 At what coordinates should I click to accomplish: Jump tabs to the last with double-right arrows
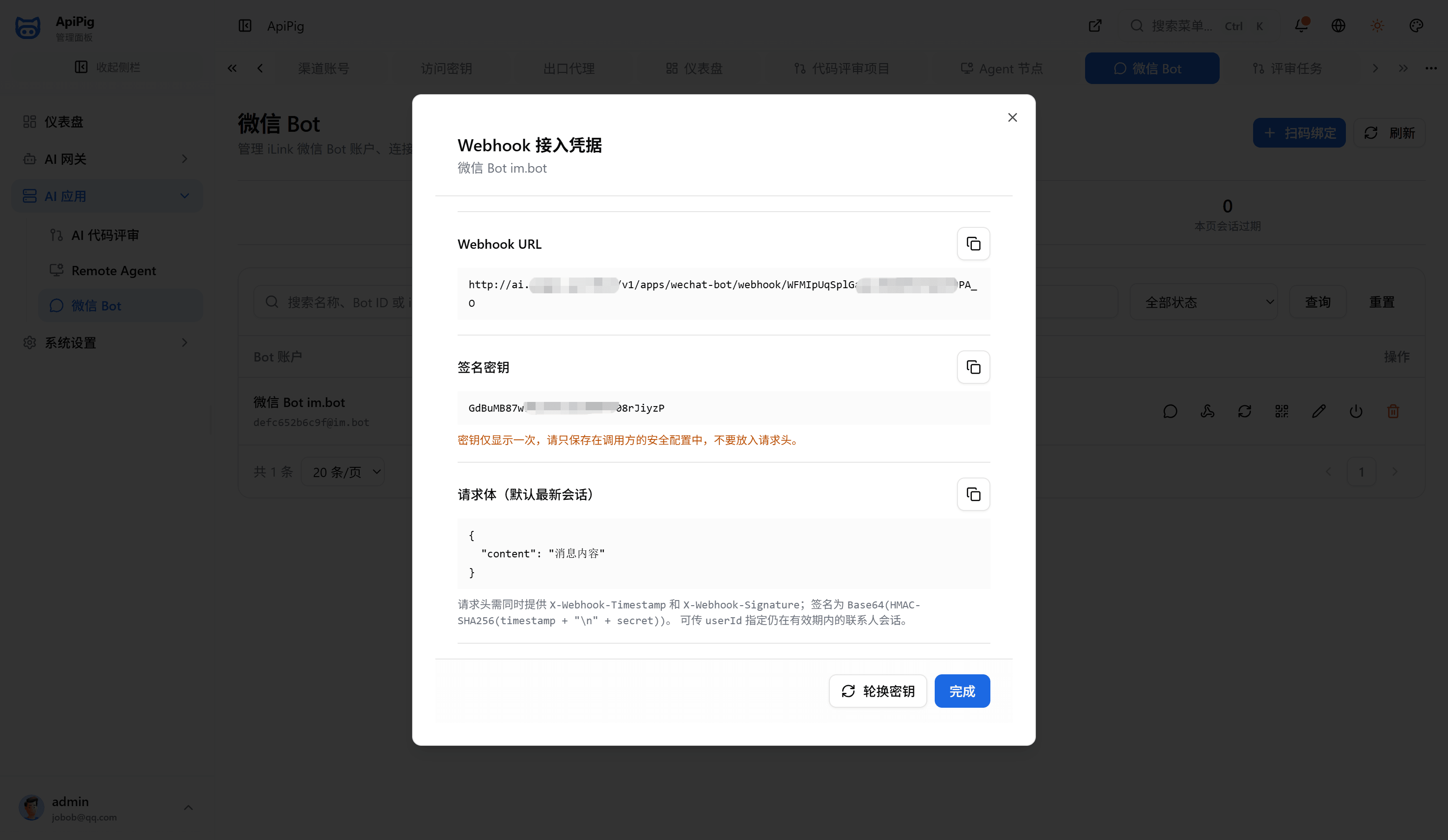click(x=1403, y=68)
